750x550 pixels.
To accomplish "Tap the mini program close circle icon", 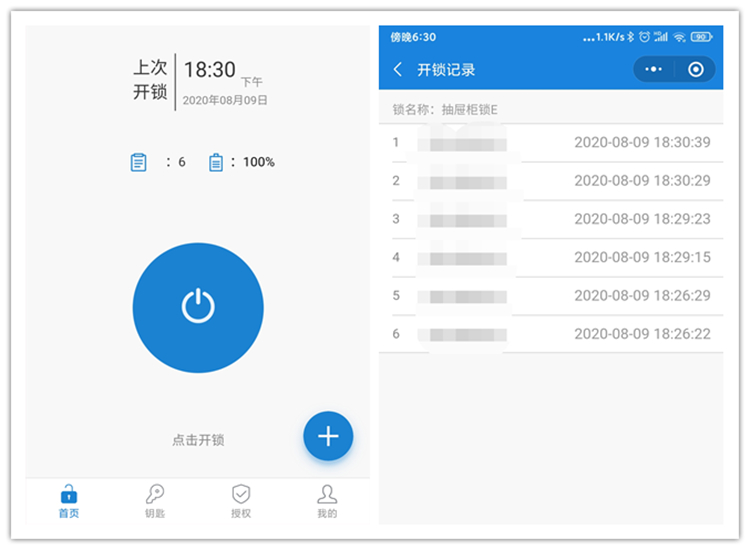I will click(695, 69).
